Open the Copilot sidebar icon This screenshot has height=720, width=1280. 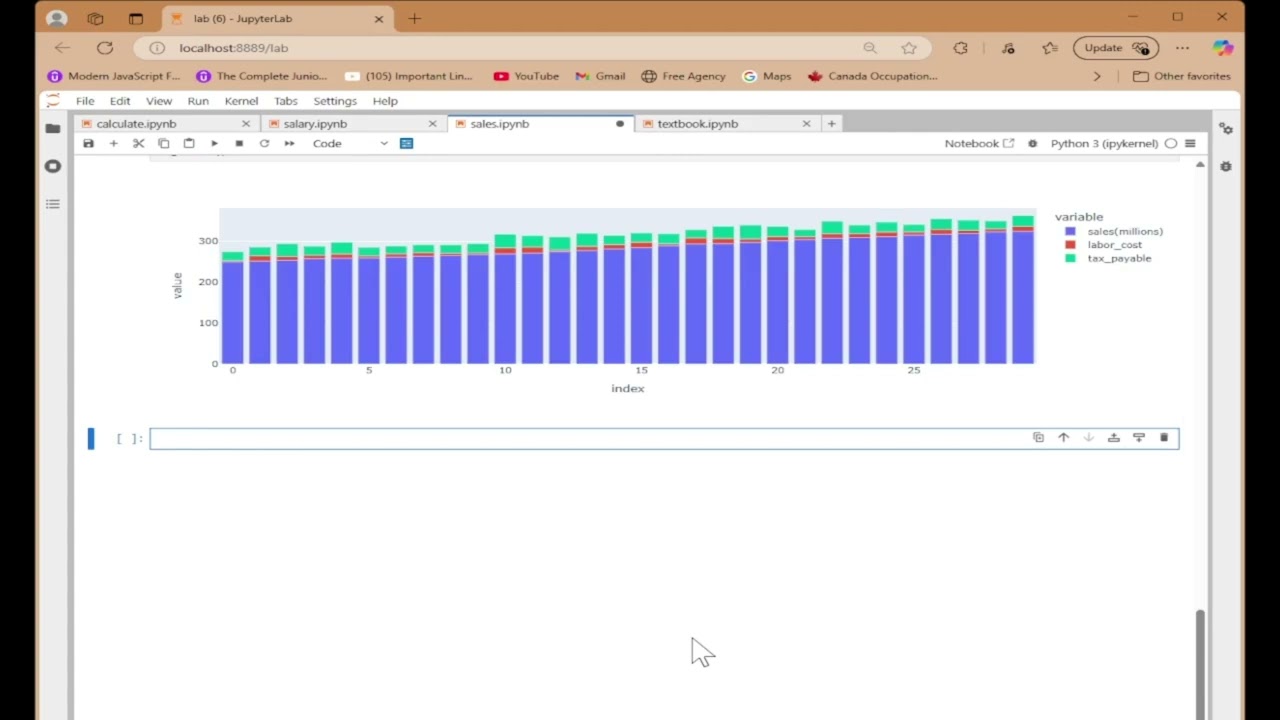(1222, 48)
